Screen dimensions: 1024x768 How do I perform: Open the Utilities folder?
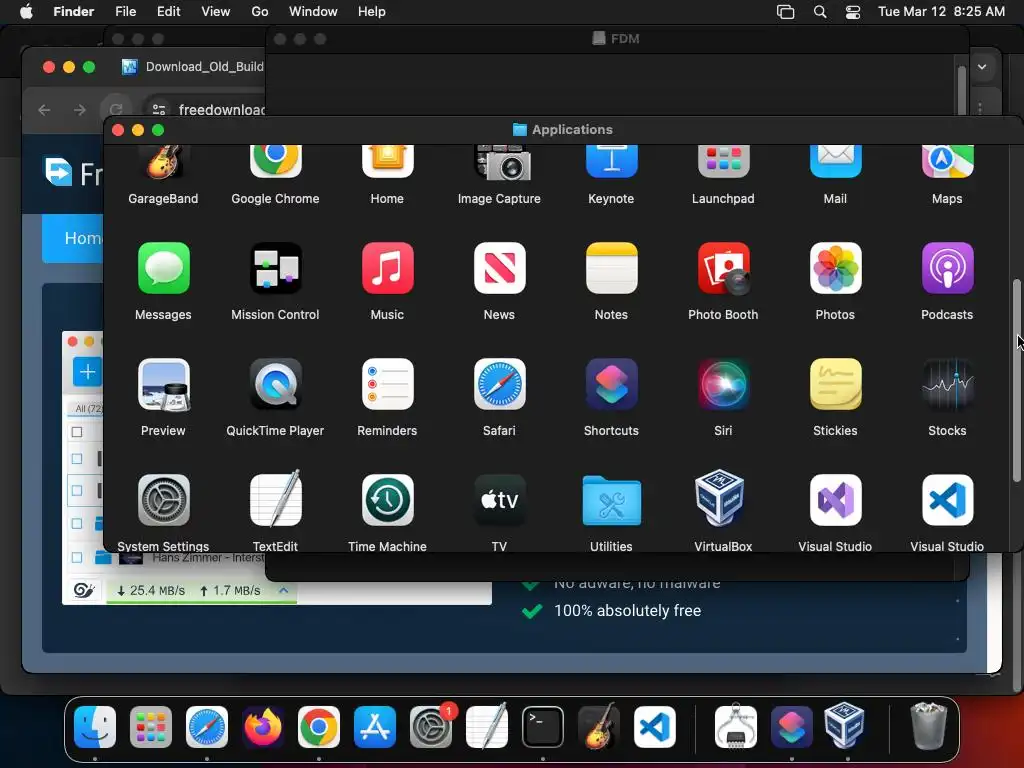611,500
